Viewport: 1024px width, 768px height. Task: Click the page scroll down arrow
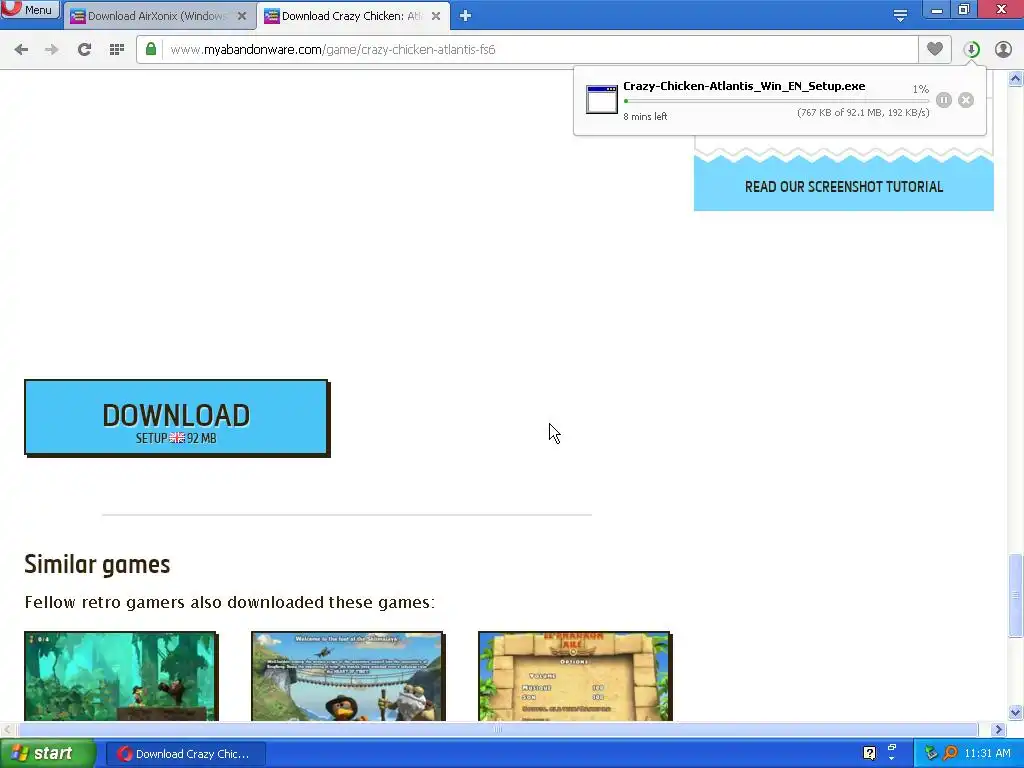(1016, 712)
